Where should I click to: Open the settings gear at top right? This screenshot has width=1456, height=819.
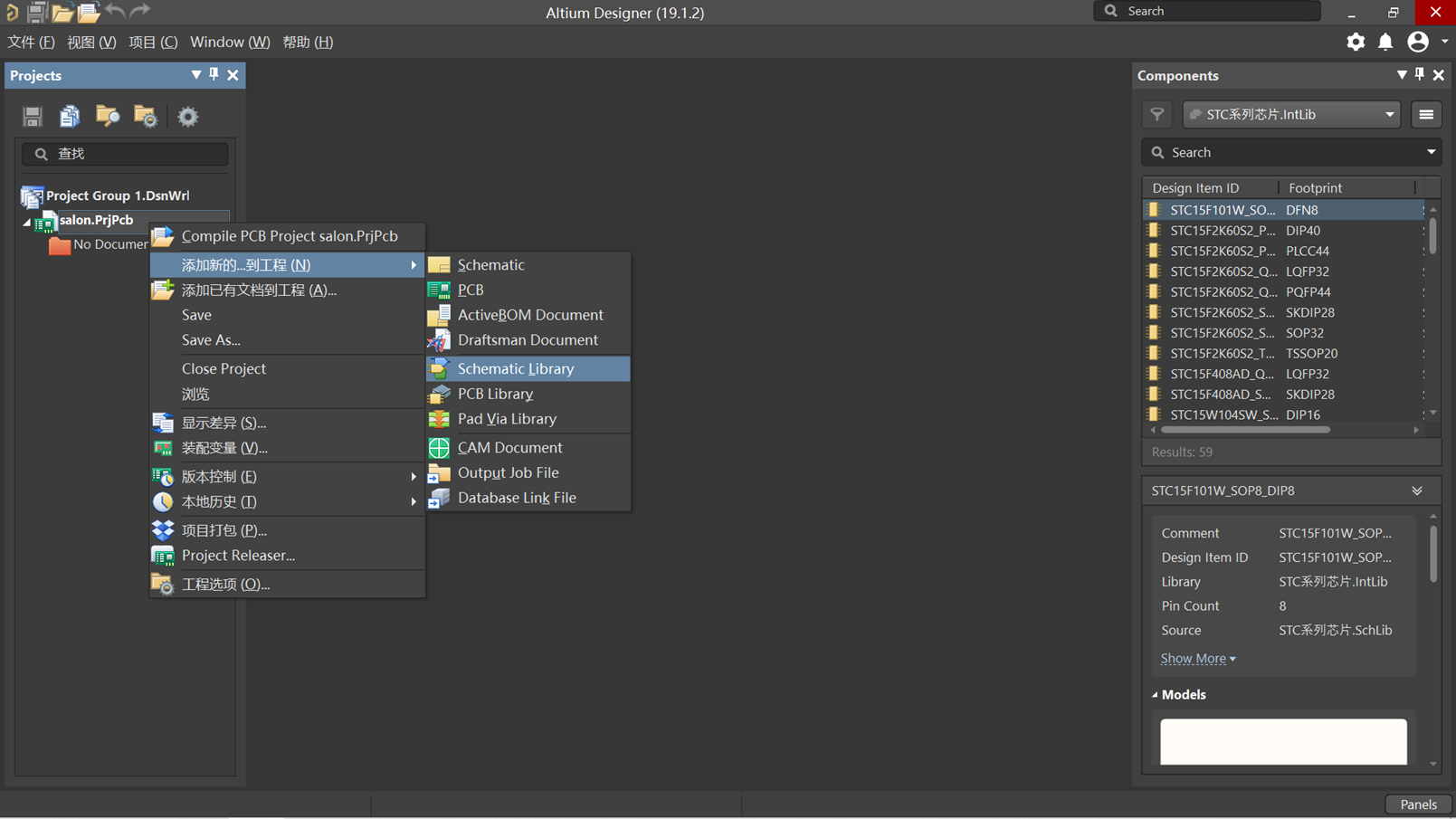(1356, 42)
